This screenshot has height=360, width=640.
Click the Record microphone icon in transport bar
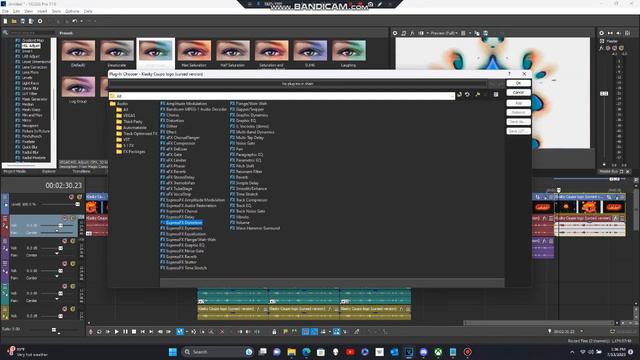(x=91, y=332)
